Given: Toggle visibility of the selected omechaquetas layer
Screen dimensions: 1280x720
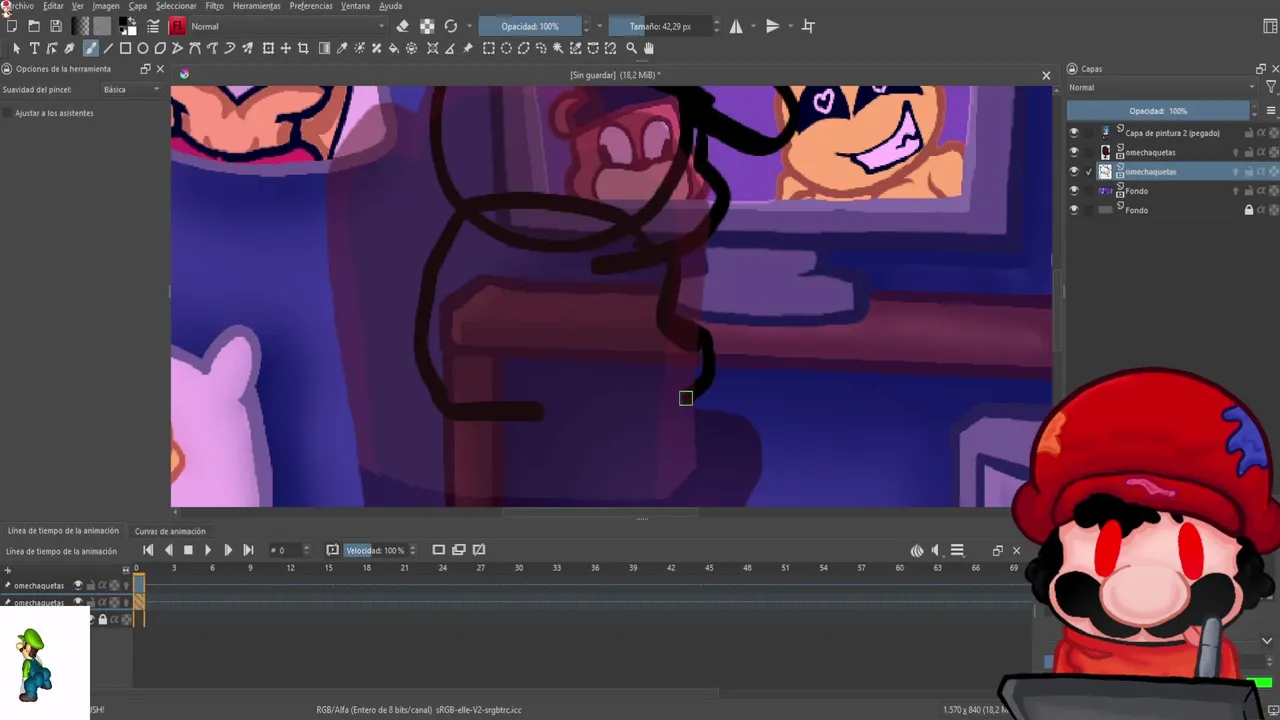Looking at the screenshot, I should point(1074,172).
